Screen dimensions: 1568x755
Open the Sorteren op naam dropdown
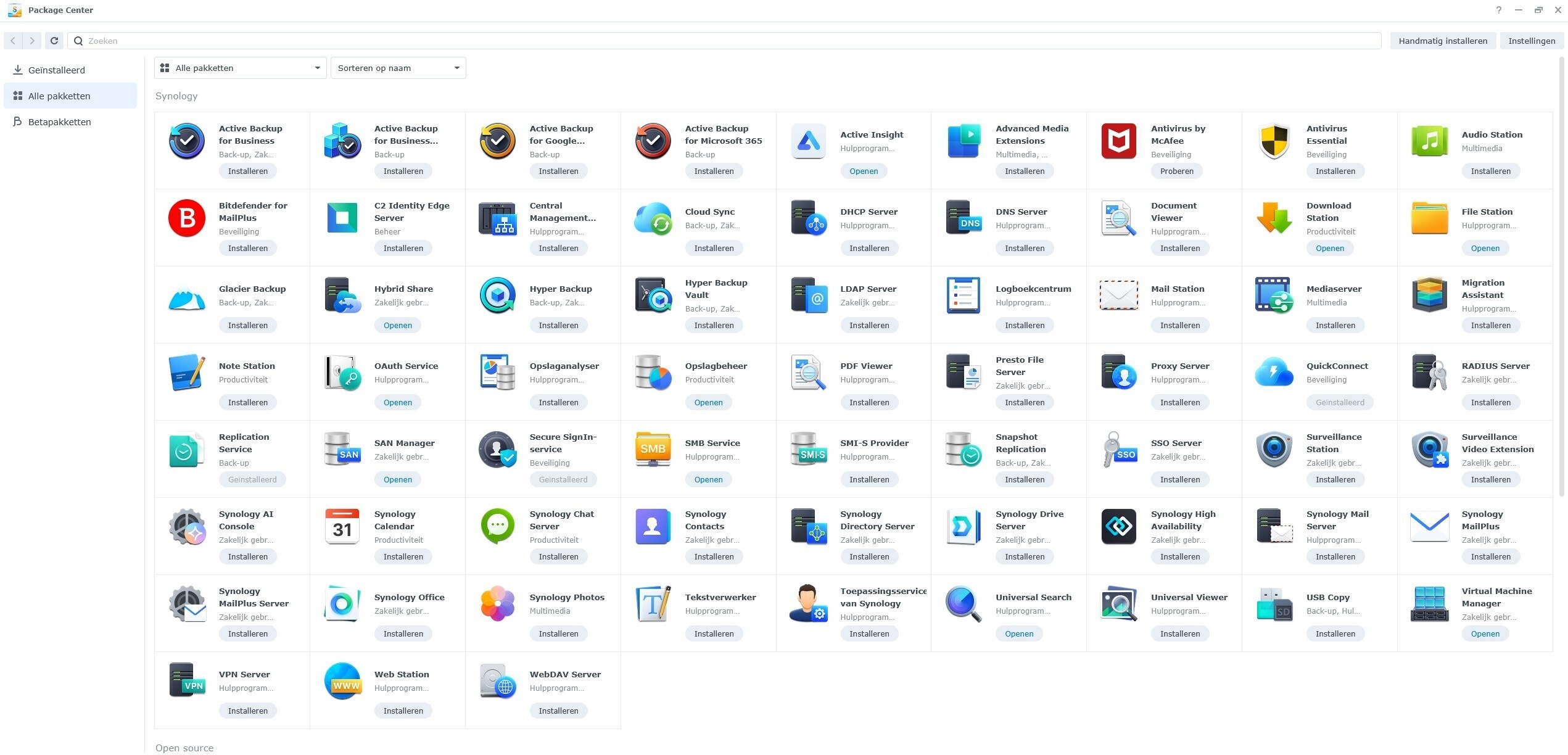tap(397, 68)
